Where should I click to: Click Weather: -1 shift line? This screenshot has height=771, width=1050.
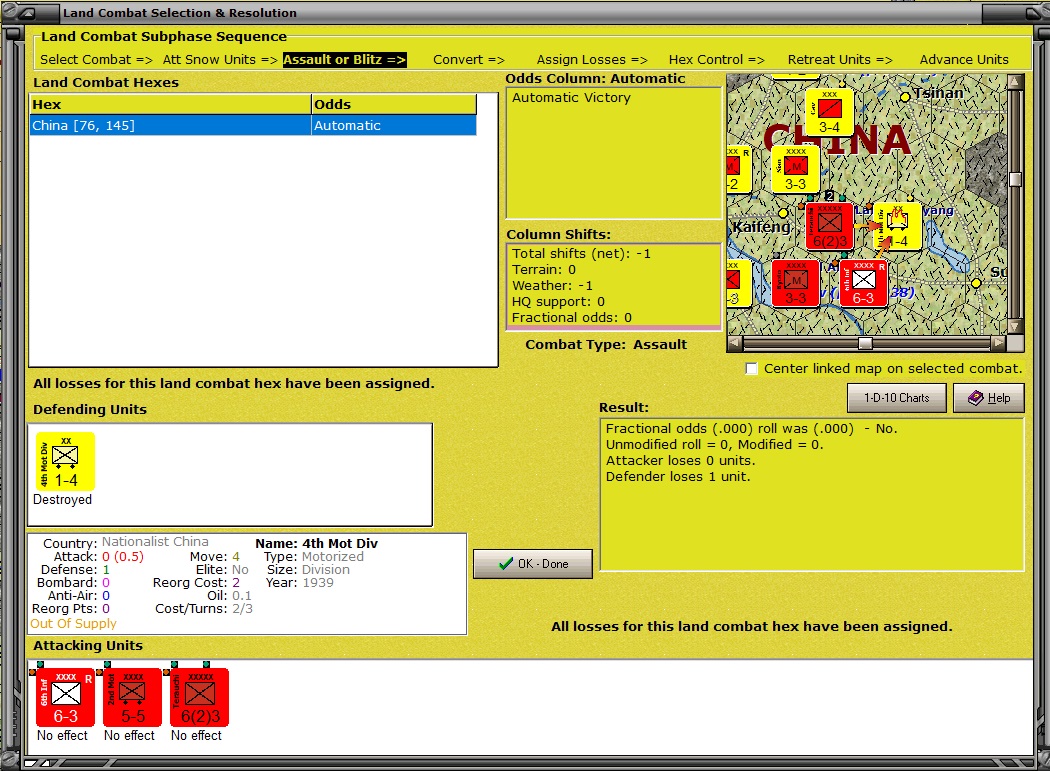pyautogui.click(x=552, y=285)
